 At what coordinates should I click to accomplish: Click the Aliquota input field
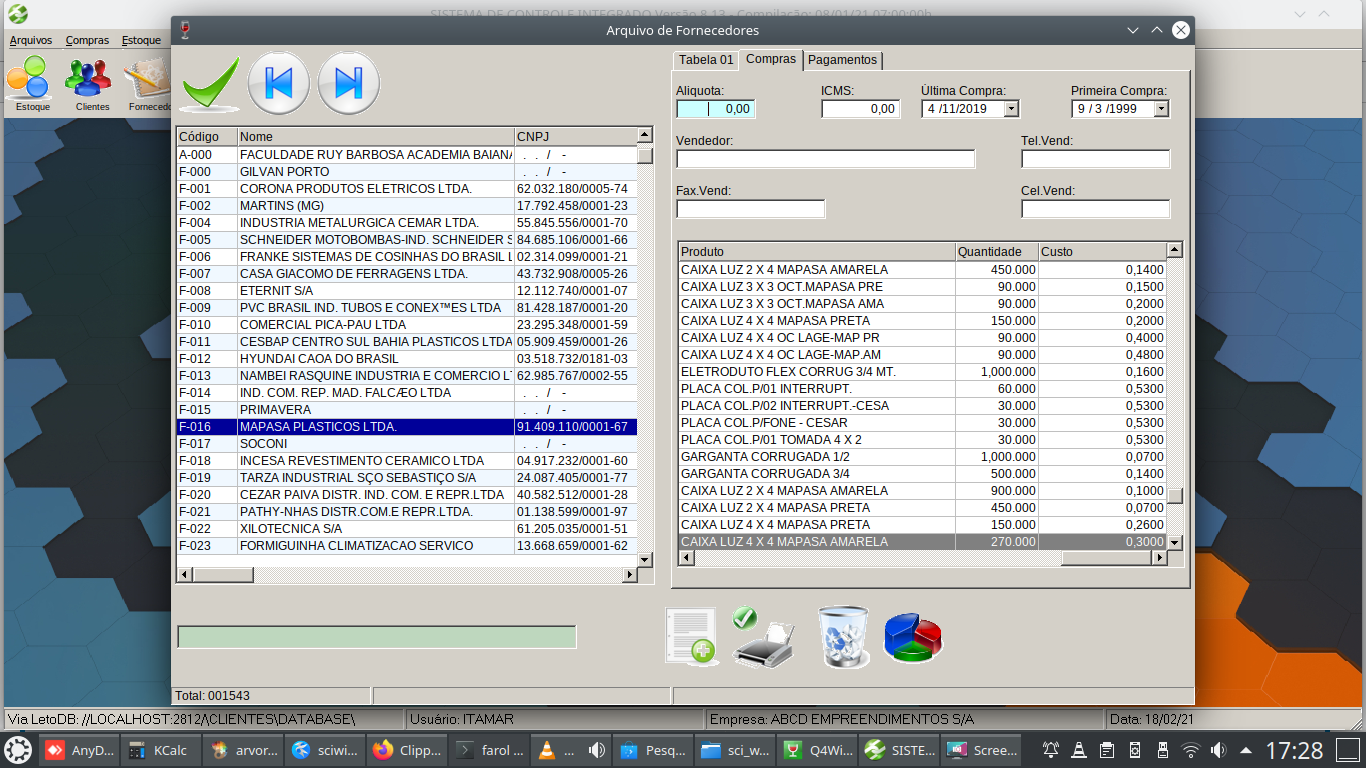(x=716, y=109)
